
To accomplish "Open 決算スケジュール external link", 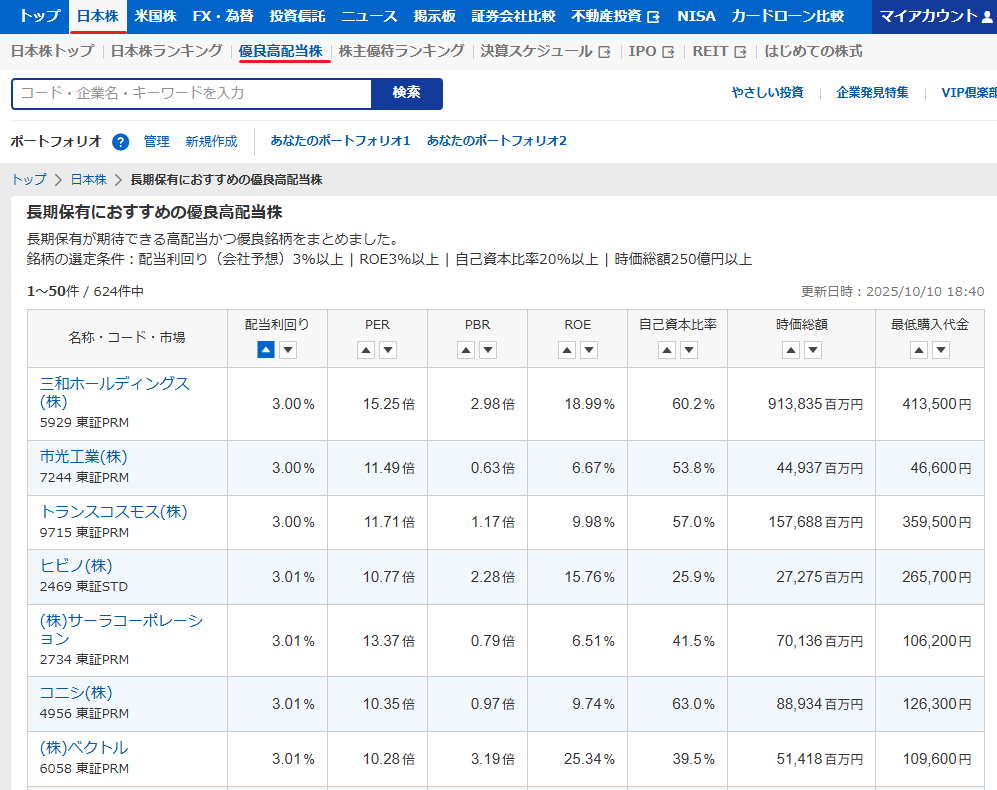I will coord(545,51).
